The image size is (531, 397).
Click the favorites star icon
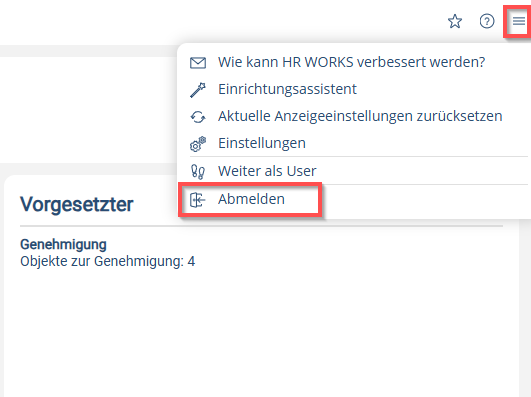[x=455, y=21]
